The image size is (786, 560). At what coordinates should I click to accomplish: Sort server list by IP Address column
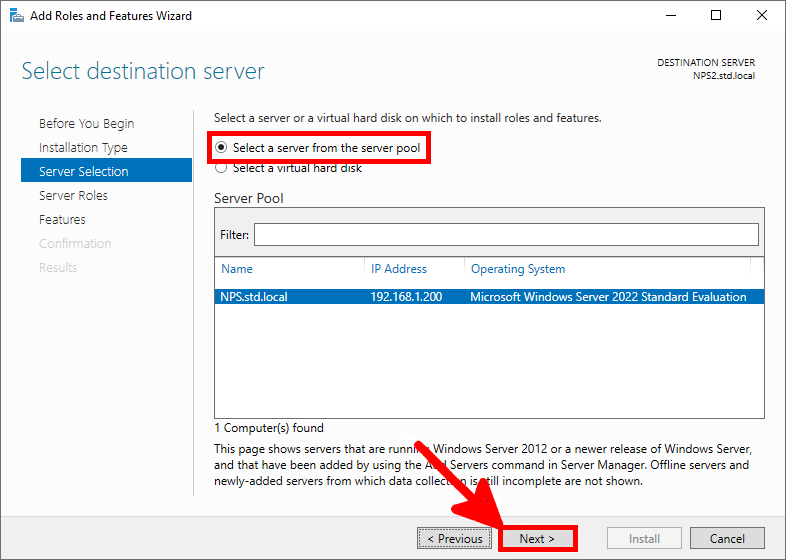pyautogui.click(x=399, y=269)
